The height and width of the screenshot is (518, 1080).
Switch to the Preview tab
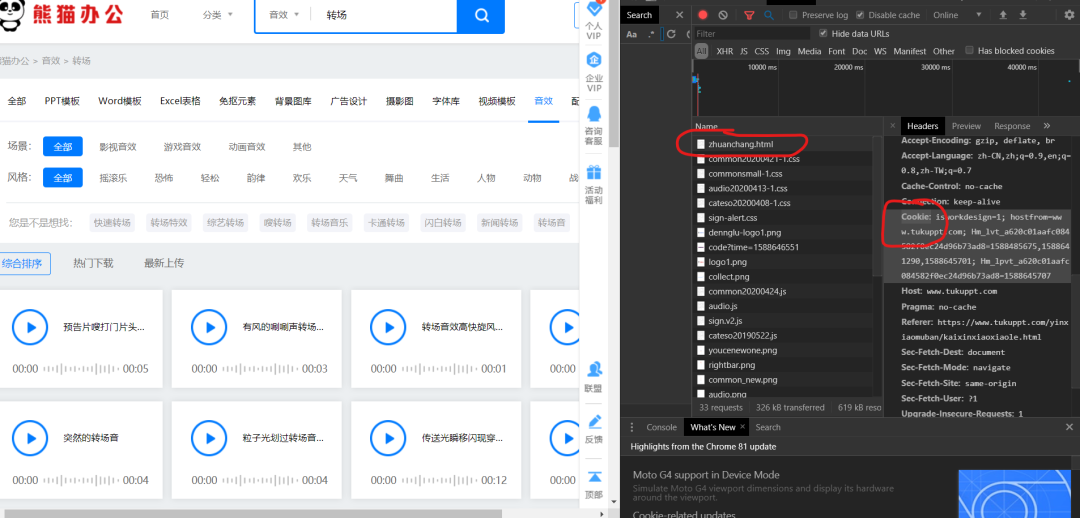[x=966, y=126]
